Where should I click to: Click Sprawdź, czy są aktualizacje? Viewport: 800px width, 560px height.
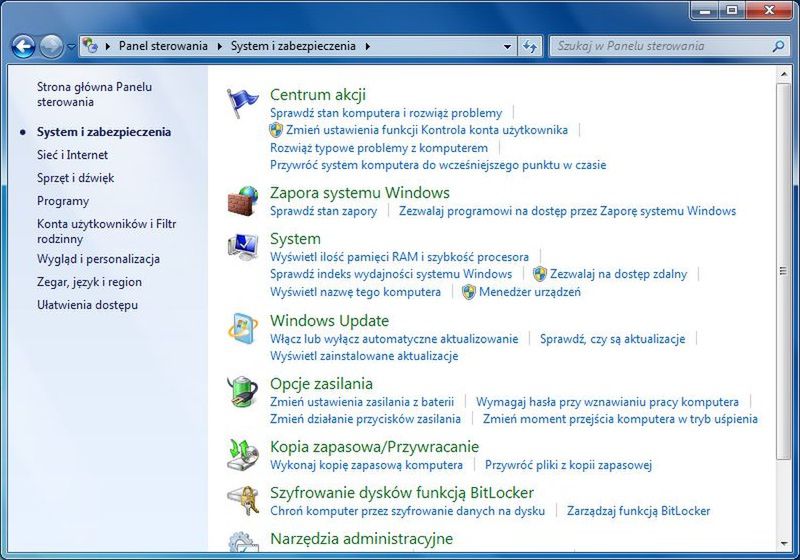pos(613,339)
